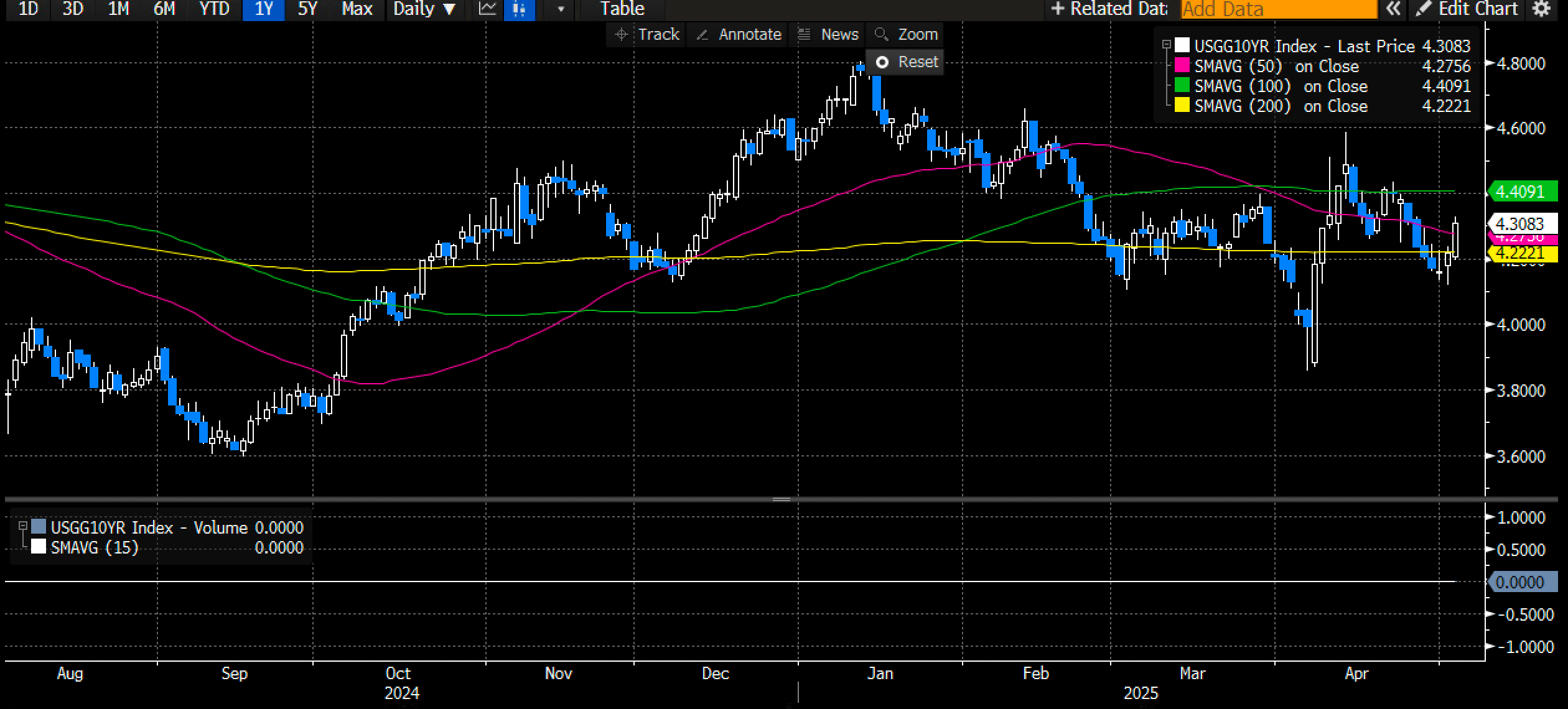Select the 1D time range
Image resolution: width=1568 pixels, height=709 pixels.
pos(29,9)
